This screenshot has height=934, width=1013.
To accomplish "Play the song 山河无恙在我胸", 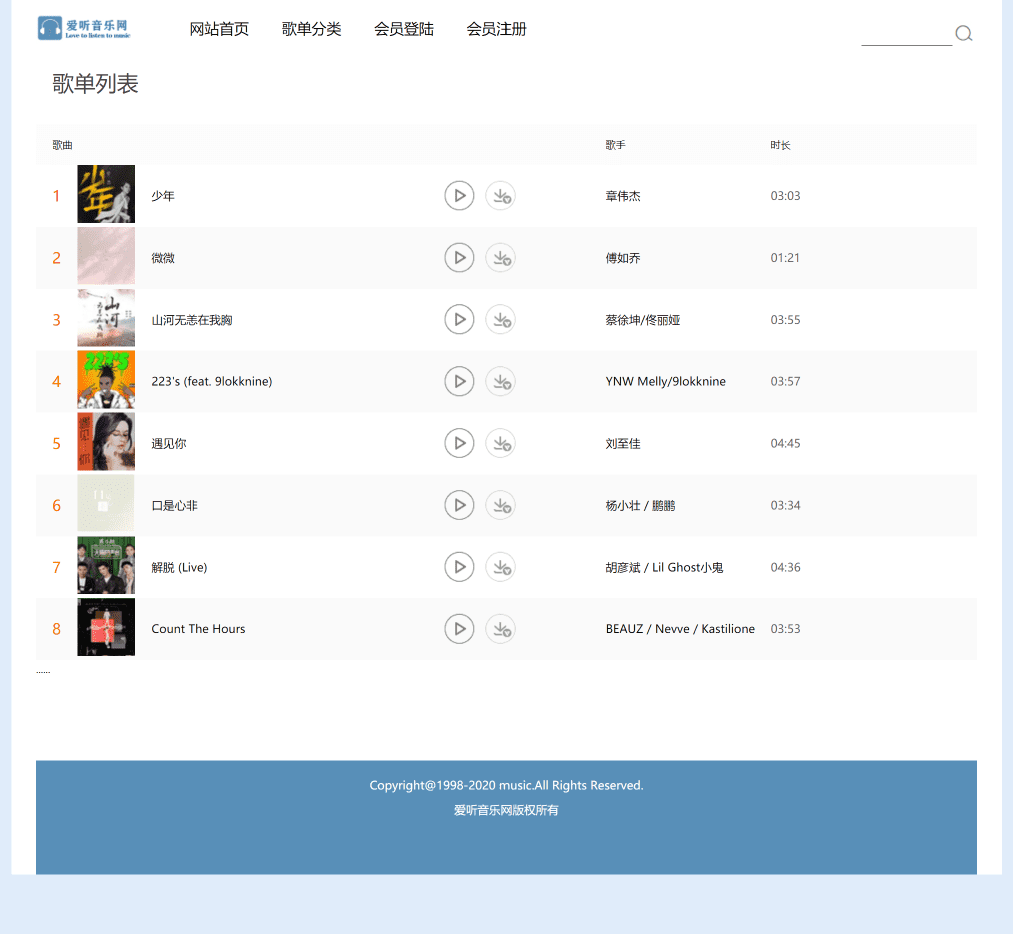I will [x=459, y=320].
